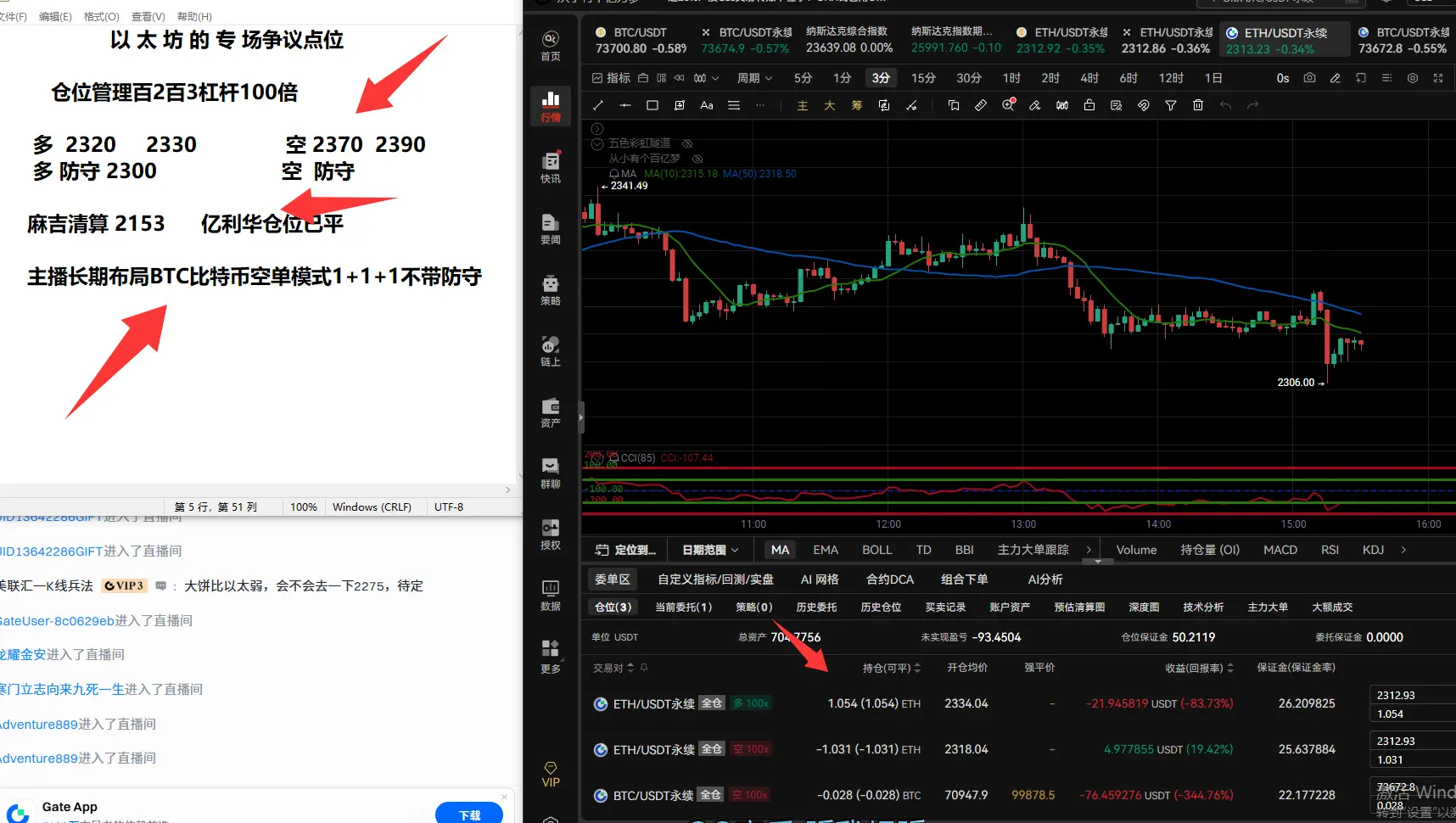This screenshot has height=823, width=1456.
Task: Open the 更多 more sidebar icon
Action: pyautogui.click(x=551, y=658)
